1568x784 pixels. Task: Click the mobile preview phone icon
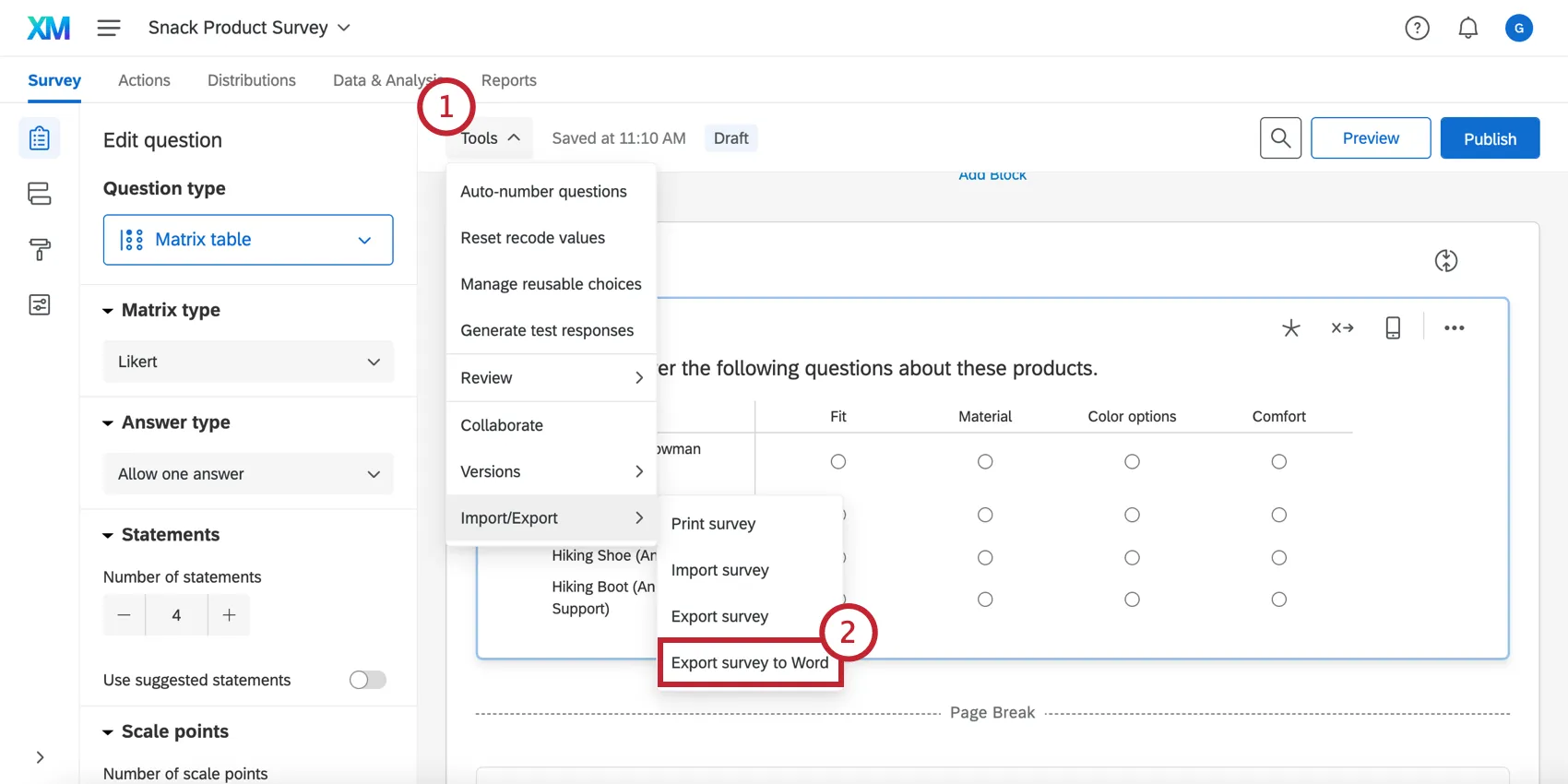1393,328
